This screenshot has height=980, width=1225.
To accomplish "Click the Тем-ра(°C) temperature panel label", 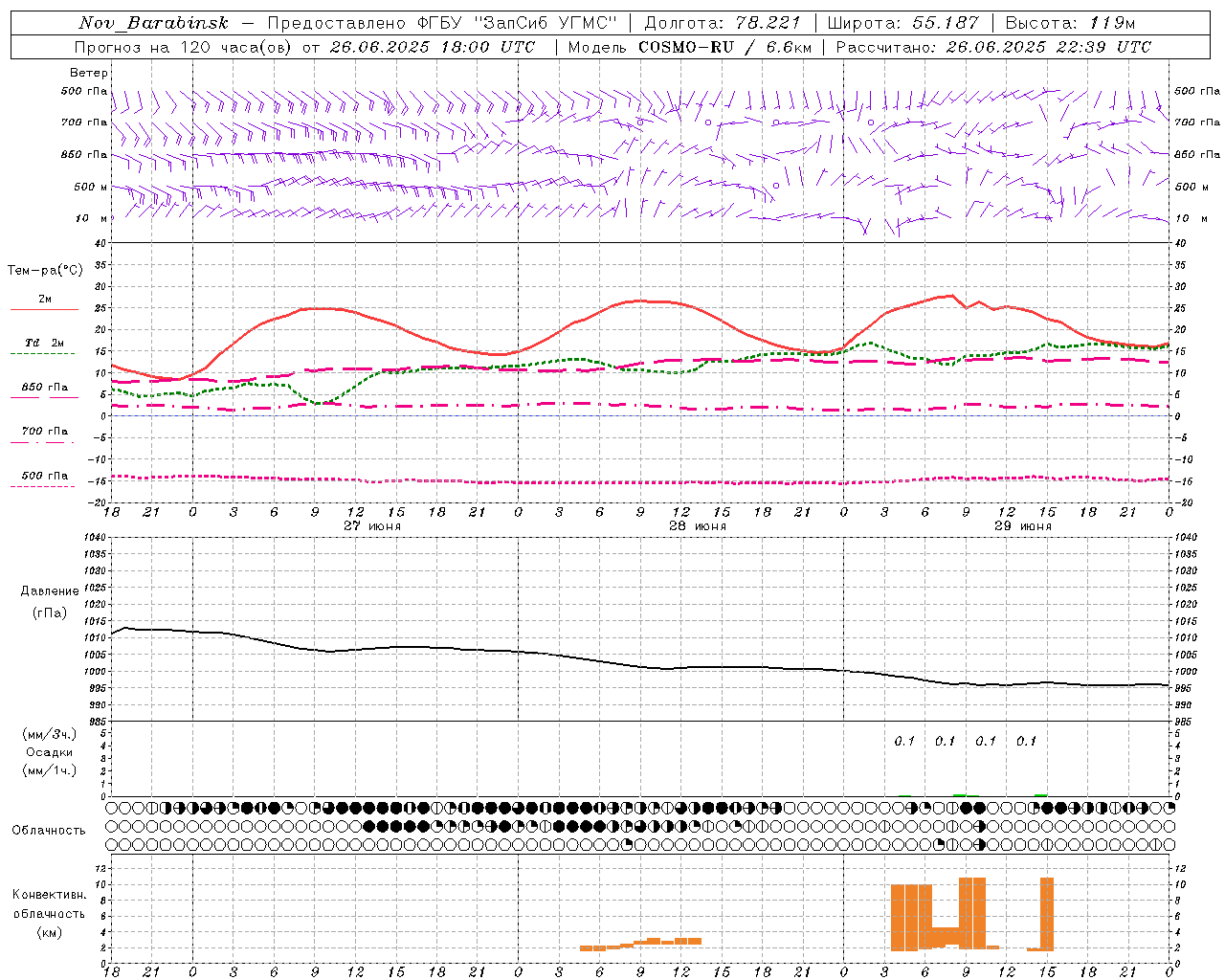I will [45, 271].
